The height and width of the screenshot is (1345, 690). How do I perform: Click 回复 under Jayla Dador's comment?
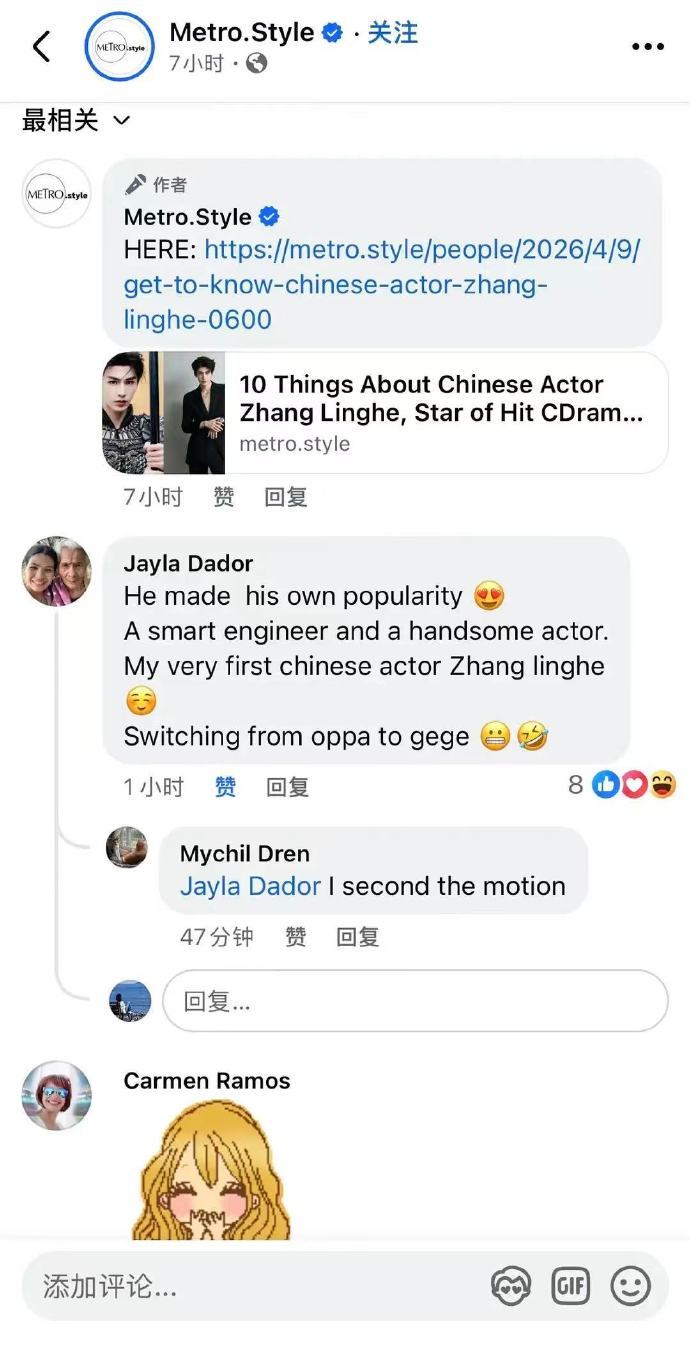(x=287, y=786)
